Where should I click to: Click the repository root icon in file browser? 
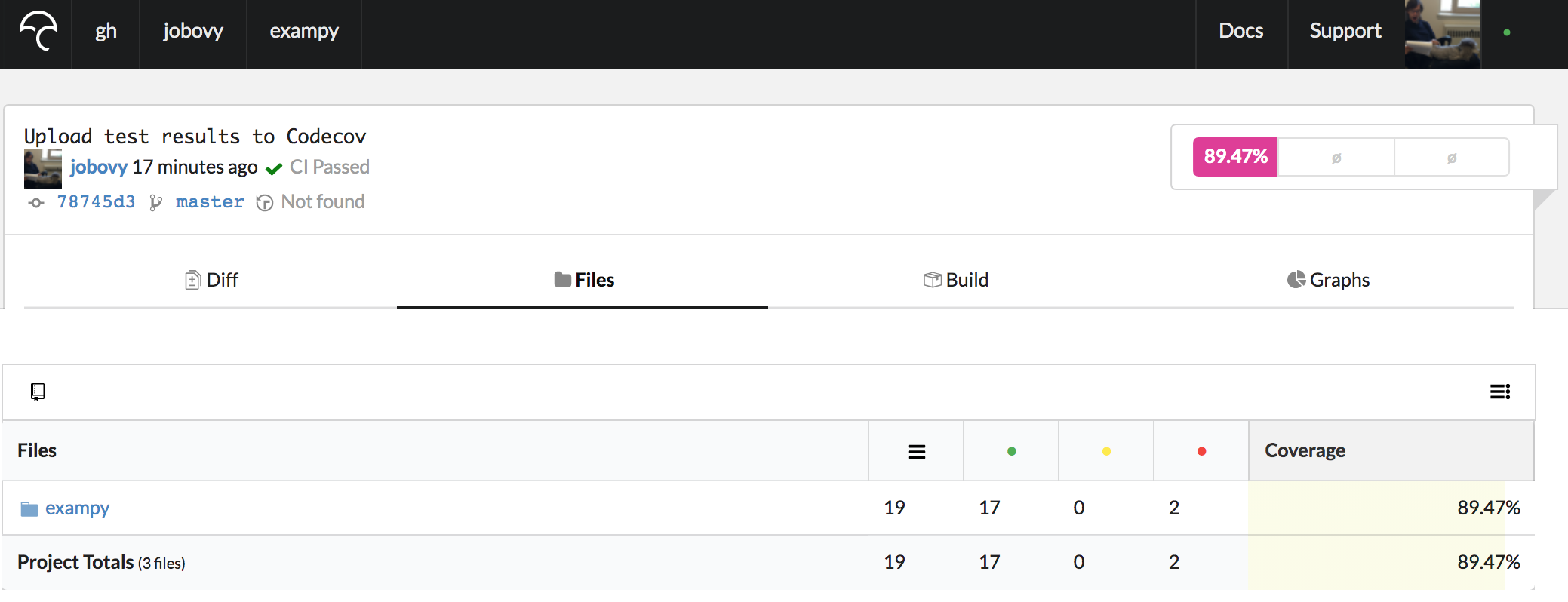(x=38, y=392)
